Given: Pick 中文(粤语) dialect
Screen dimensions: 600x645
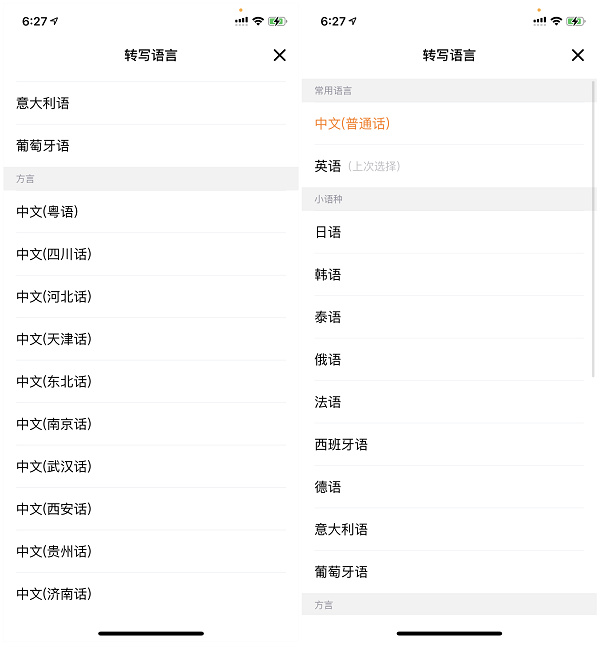Looking at the screenshot, I should [151, 212].
